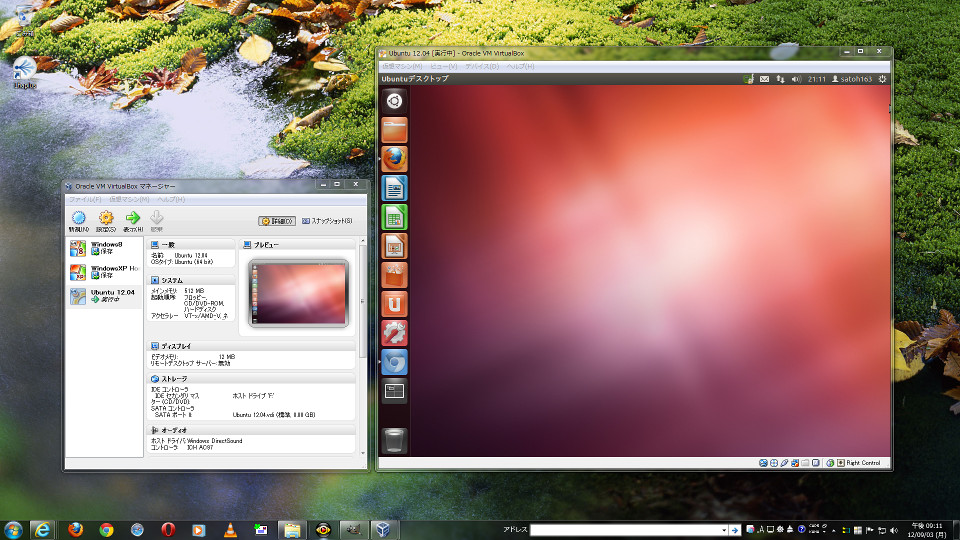Screen dimensions: 960x540
Task: Open LibreOffice Writer in Ubuntu launcher
Action: click(x=394, y=188)
